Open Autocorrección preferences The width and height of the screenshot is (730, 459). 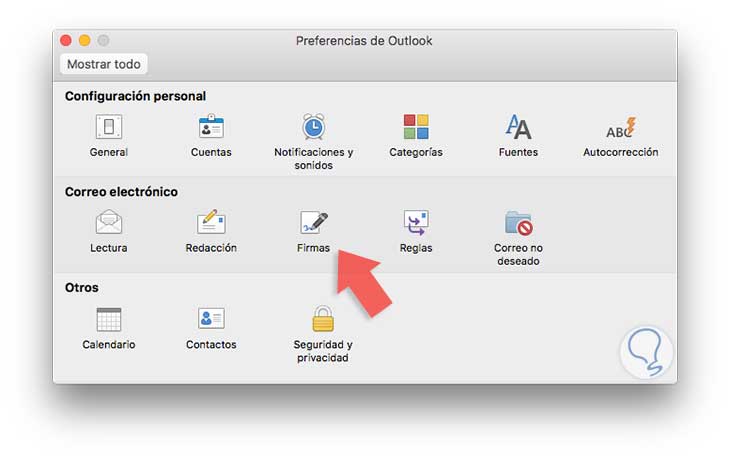pyautogui.click(x=620, y=127)
